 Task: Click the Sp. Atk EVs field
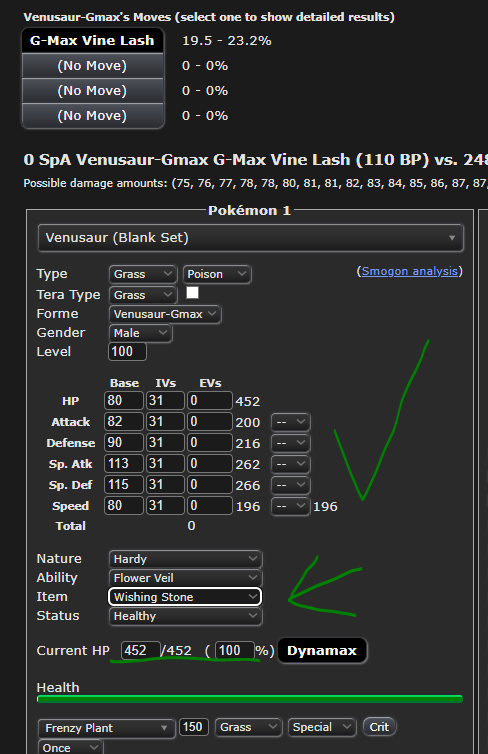(210, 464)
